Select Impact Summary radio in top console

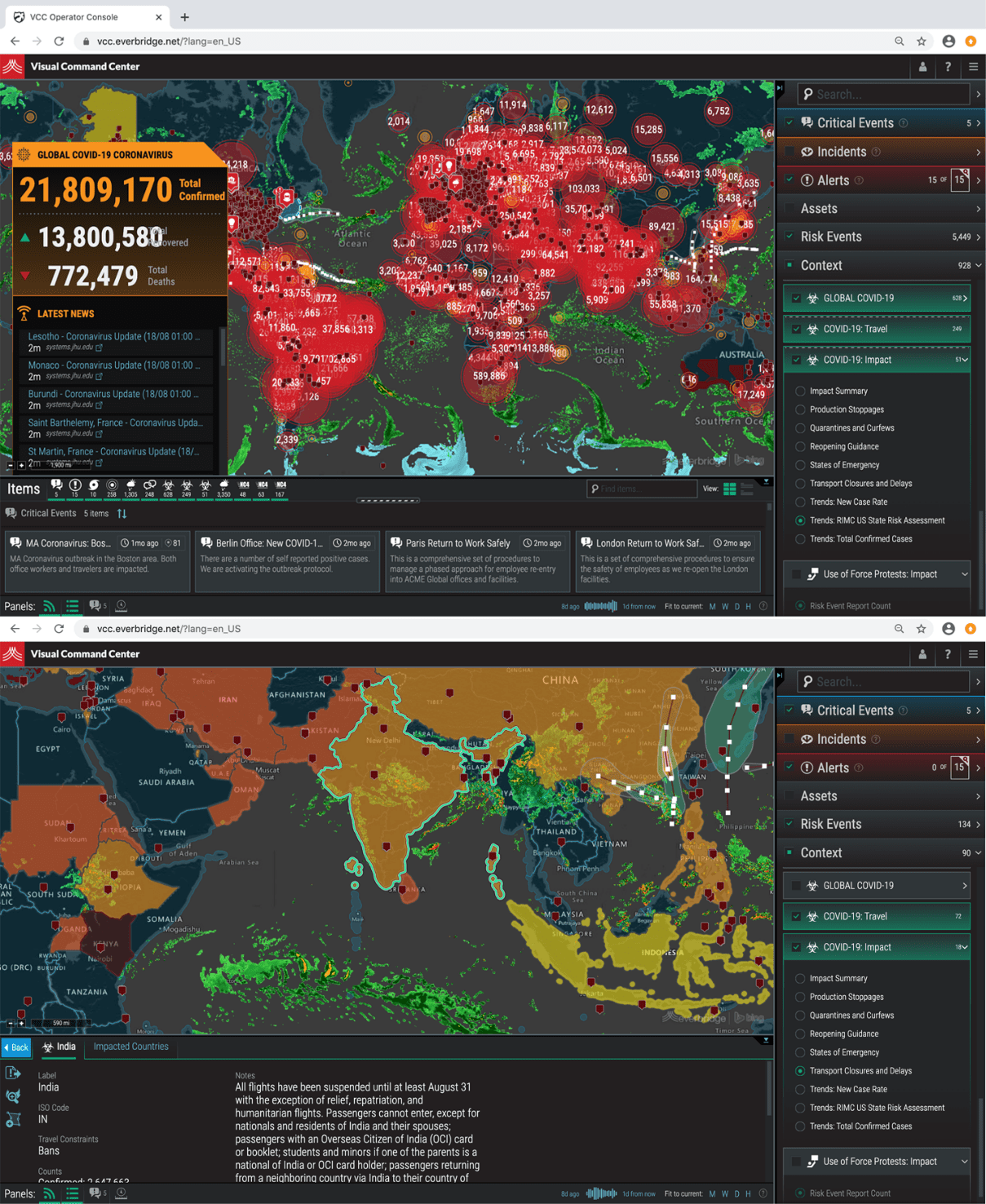click(800, 392)
